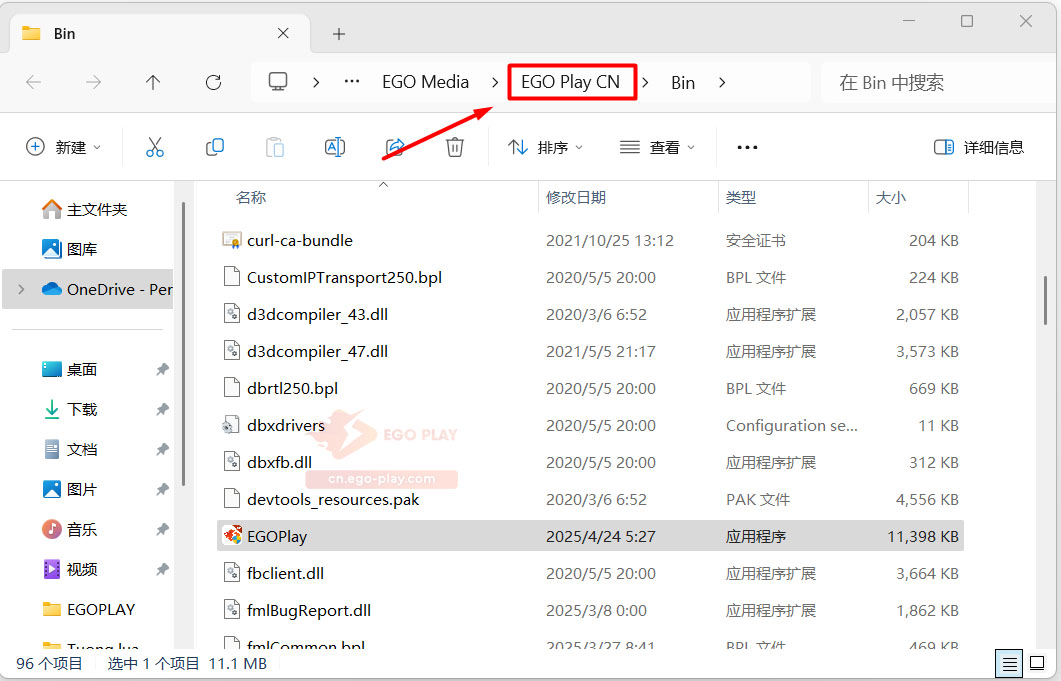Go back with the left arrow button
Viewport: 1061px width, 681px height.
coord(33,83)
